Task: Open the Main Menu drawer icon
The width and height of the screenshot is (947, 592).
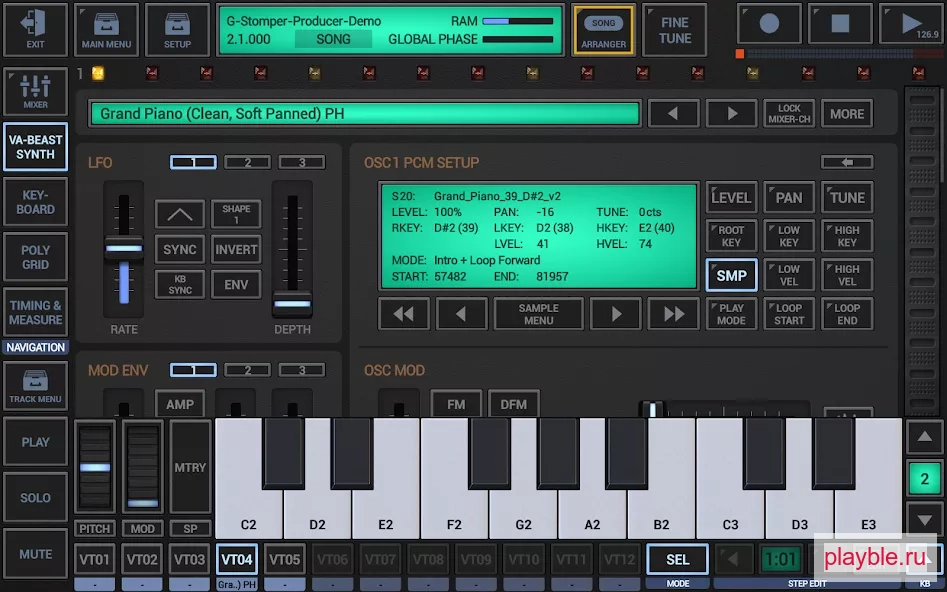Action: [x=106, y=29]
